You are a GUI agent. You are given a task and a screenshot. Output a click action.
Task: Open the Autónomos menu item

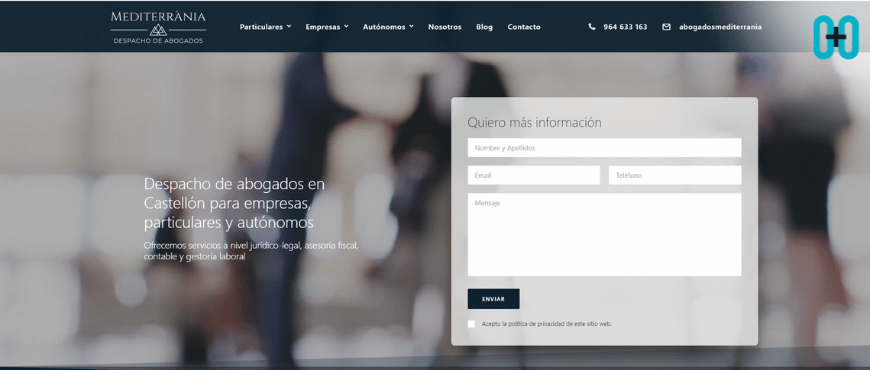click(x=384, y=27)
